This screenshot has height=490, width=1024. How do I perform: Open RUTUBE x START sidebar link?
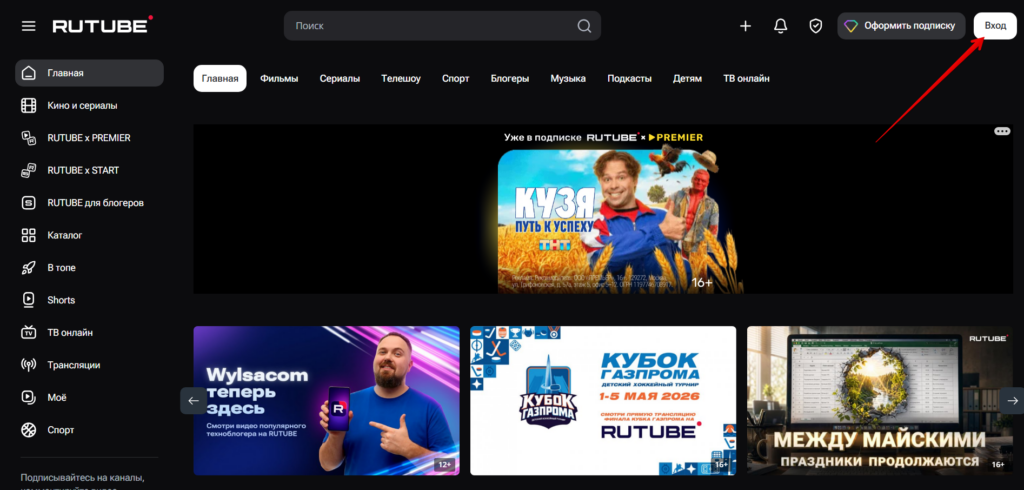[89, 171]
